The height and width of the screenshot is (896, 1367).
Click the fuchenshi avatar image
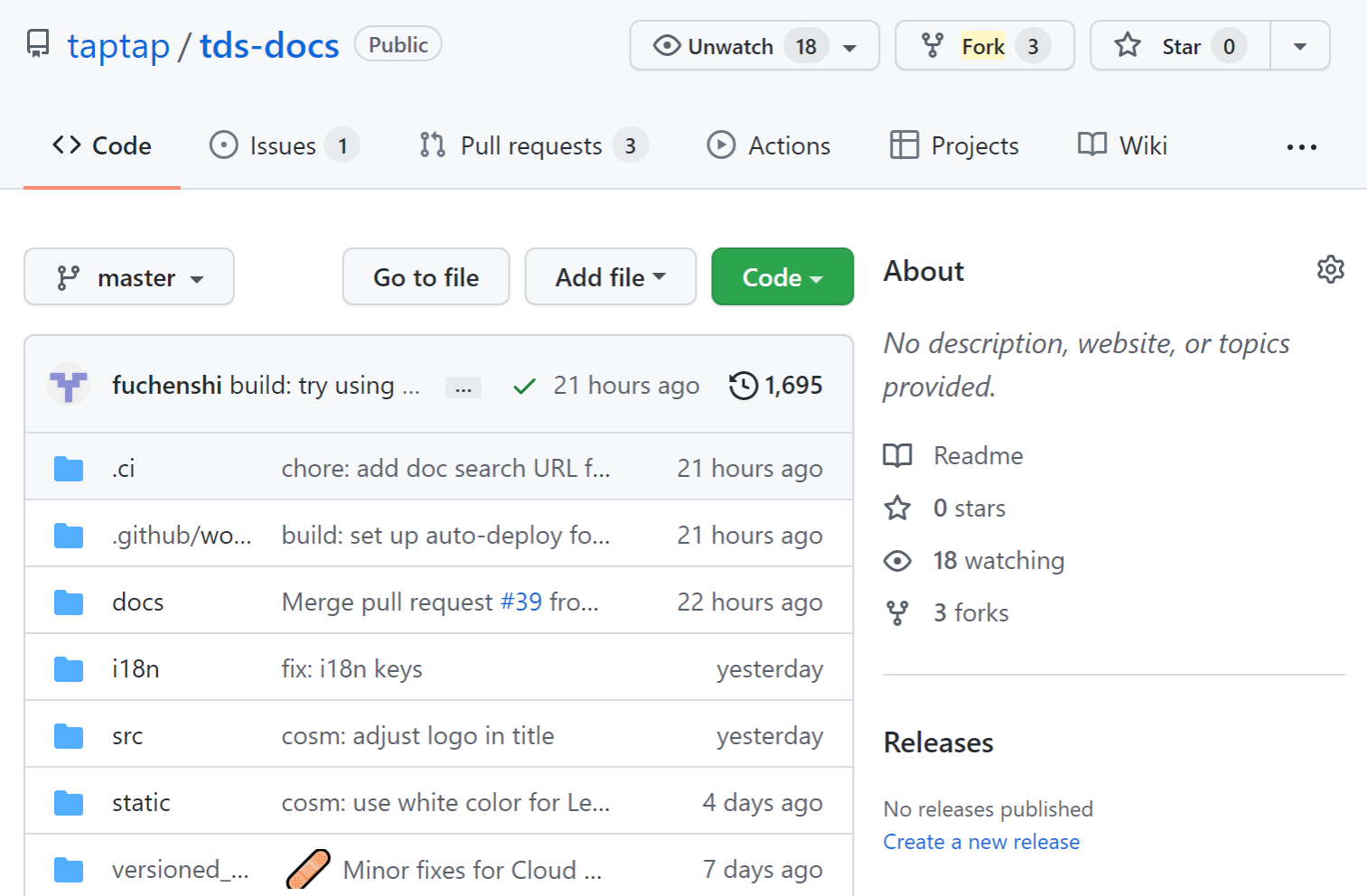(69, 385)
